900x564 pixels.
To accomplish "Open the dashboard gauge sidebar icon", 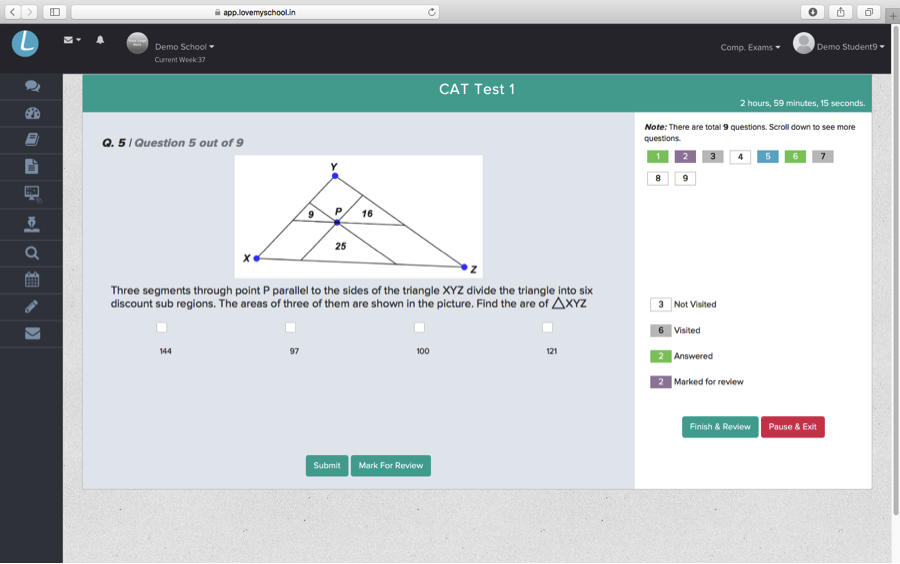I will (x=32, y=113).
